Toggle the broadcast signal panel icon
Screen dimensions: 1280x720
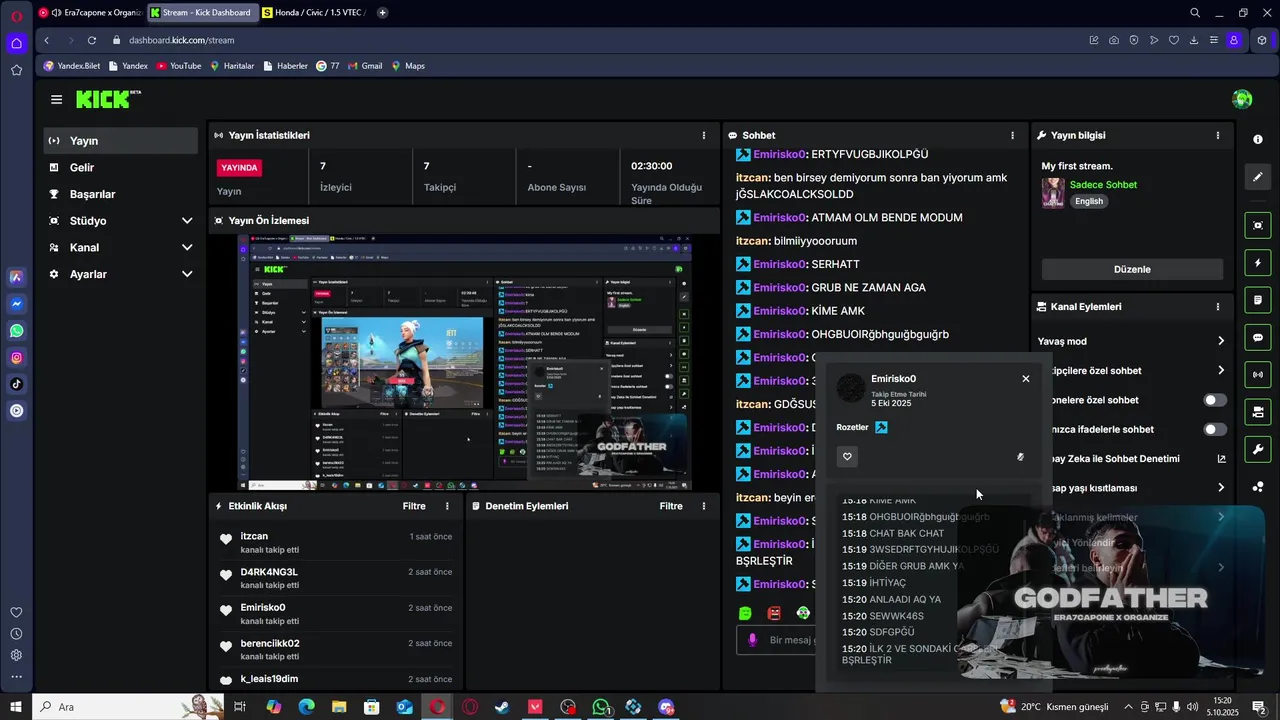pyautogui.click(x=1258, y=375)
